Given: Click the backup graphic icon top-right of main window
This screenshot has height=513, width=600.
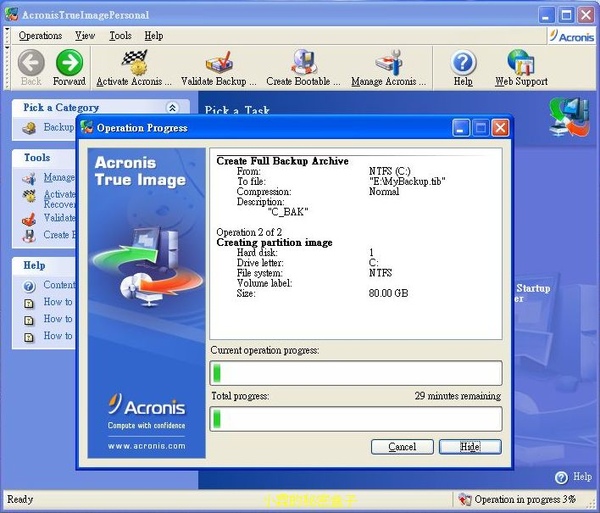Looking at the screenshot, I should (569, 117).
